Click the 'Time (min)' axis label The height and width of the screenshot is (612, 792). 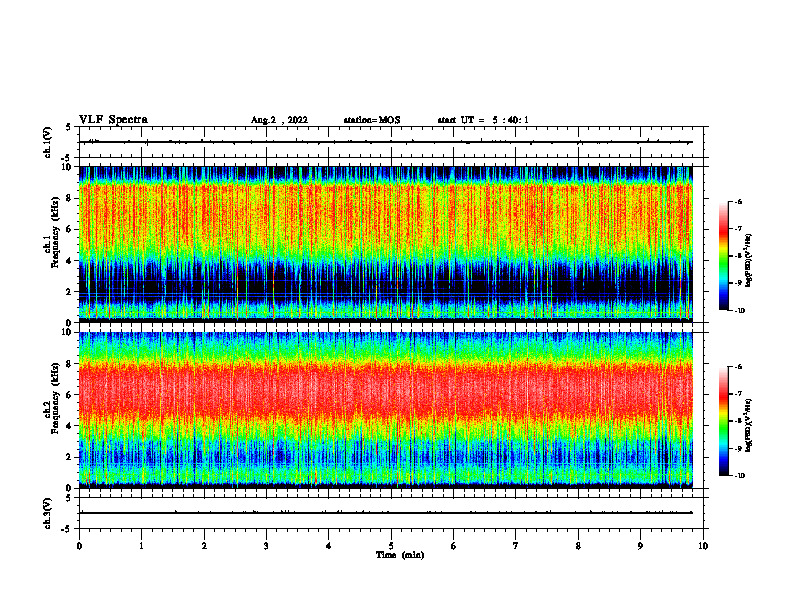pyautogui.click(x=400, y=555)
